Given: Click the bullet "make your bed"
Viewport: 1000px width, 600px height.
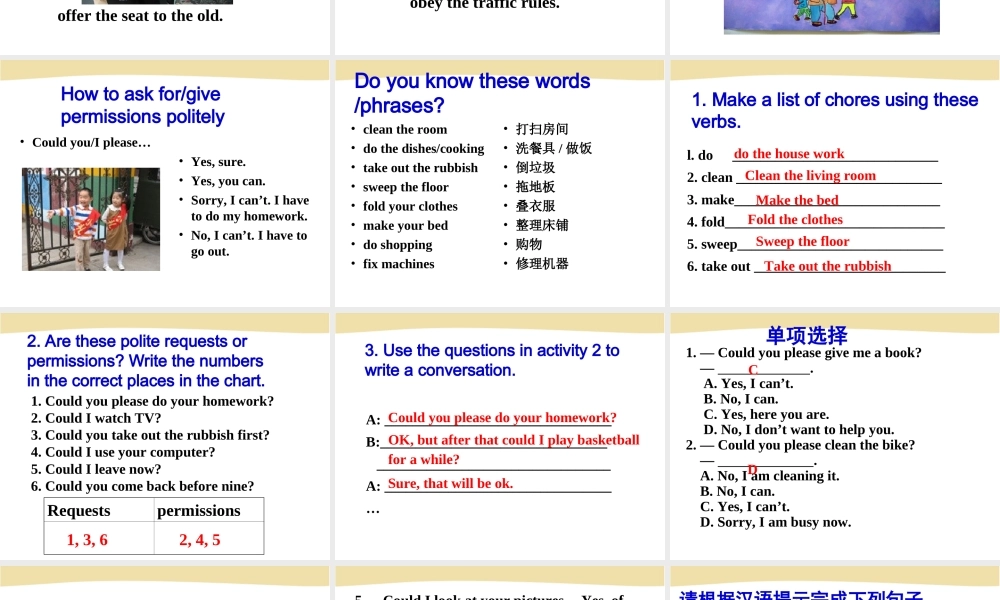Looking at the screenshot, I should (x=405, y=225).
